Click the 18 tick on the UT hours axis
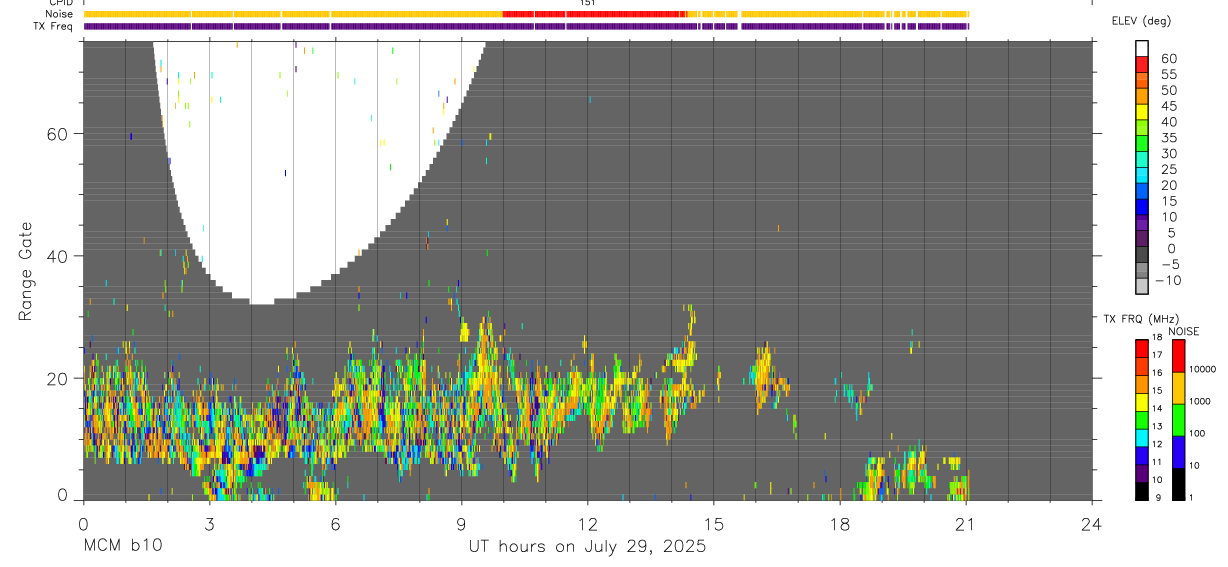 839,524
